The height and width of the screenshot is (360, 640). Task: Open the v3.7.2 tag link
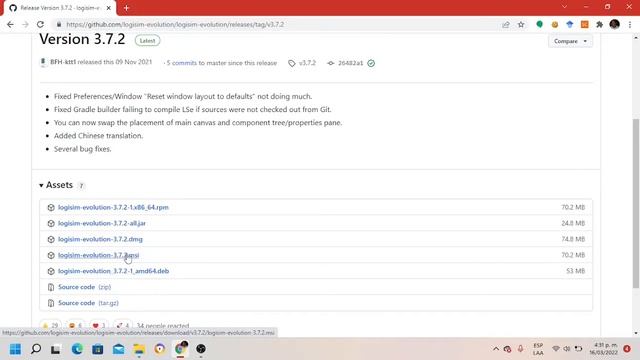click(302, 63)
